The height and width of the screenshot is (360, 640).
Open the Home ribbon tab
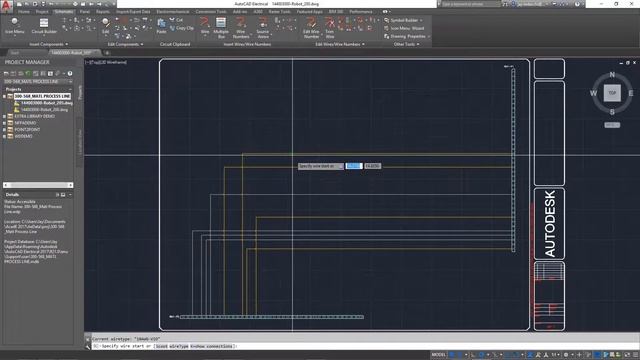pyautogui.click(x=24, y=11)
